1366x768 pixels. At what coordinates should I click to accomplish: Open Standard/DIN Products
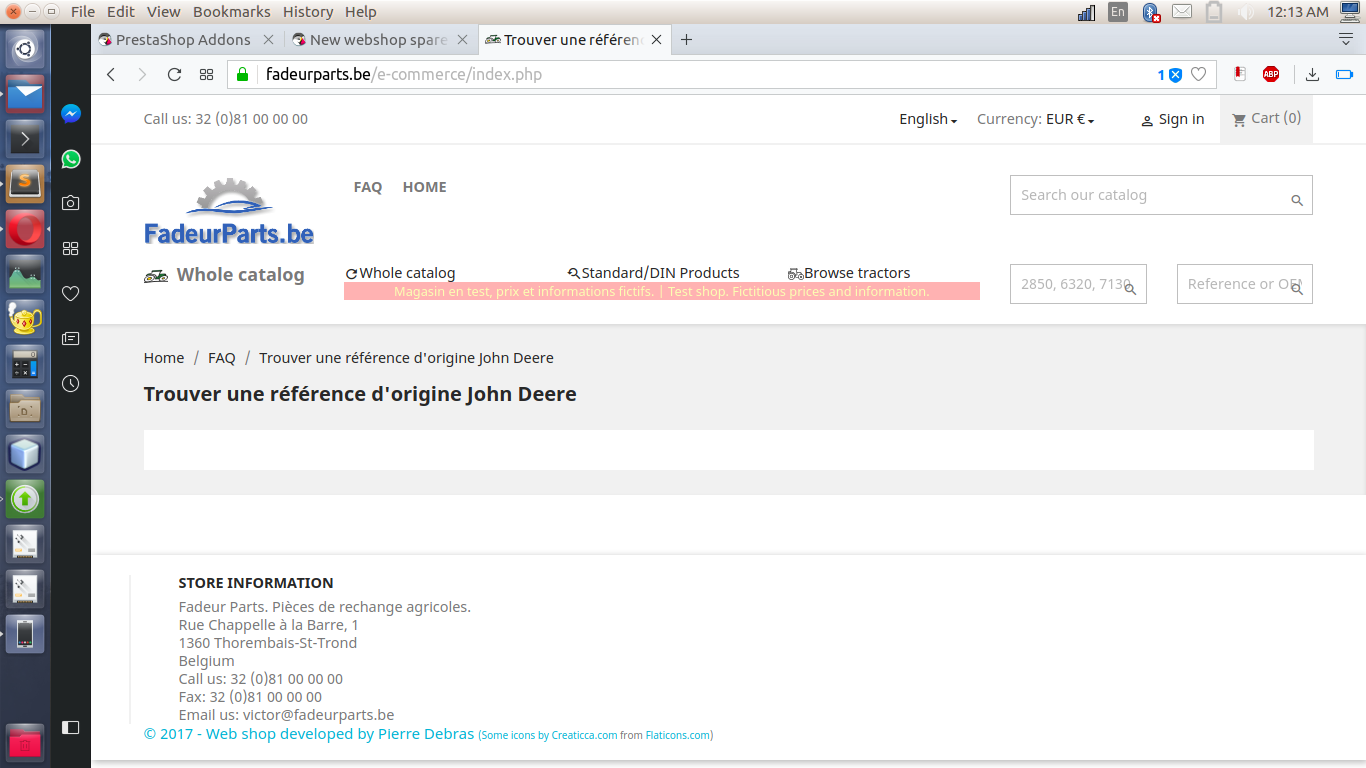pos(654,273)
